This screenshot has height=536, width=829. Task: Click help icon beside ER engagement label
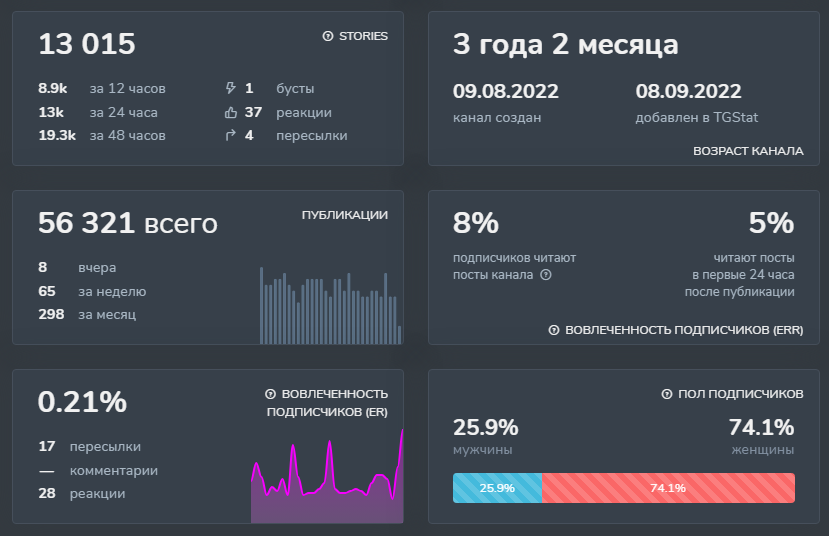270,394
